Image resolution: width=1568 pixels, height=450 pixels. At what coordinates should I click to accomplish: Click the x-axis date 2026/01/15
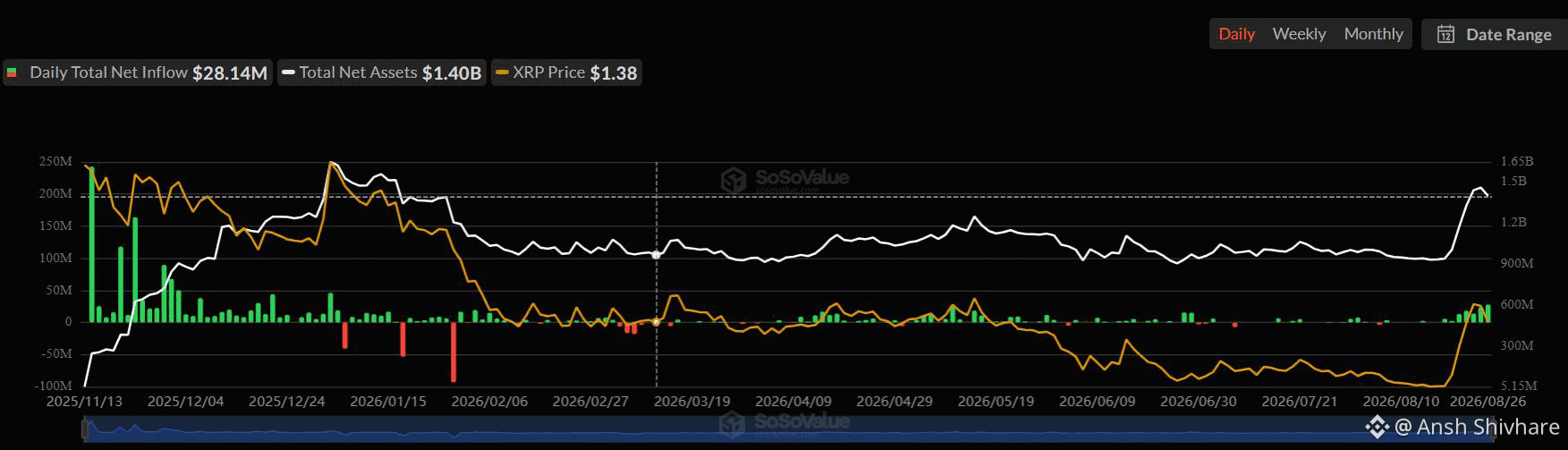(x=388, y=402)
